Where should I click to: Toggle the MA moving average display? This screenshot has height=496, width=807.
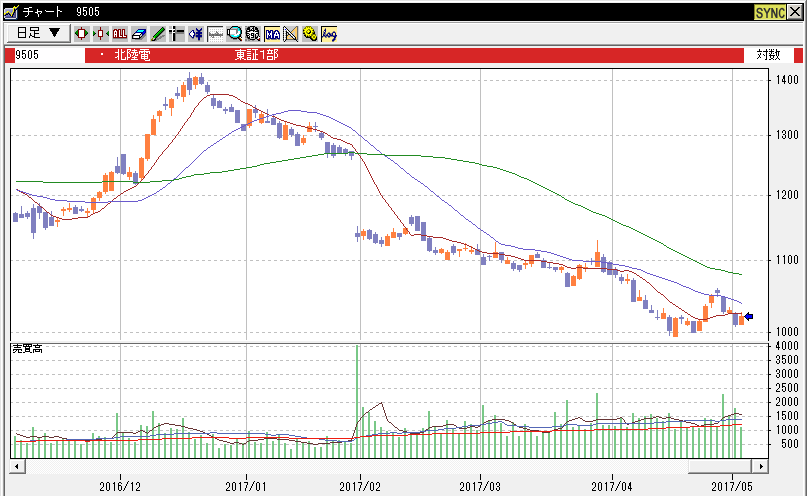[x=272, y=33]
